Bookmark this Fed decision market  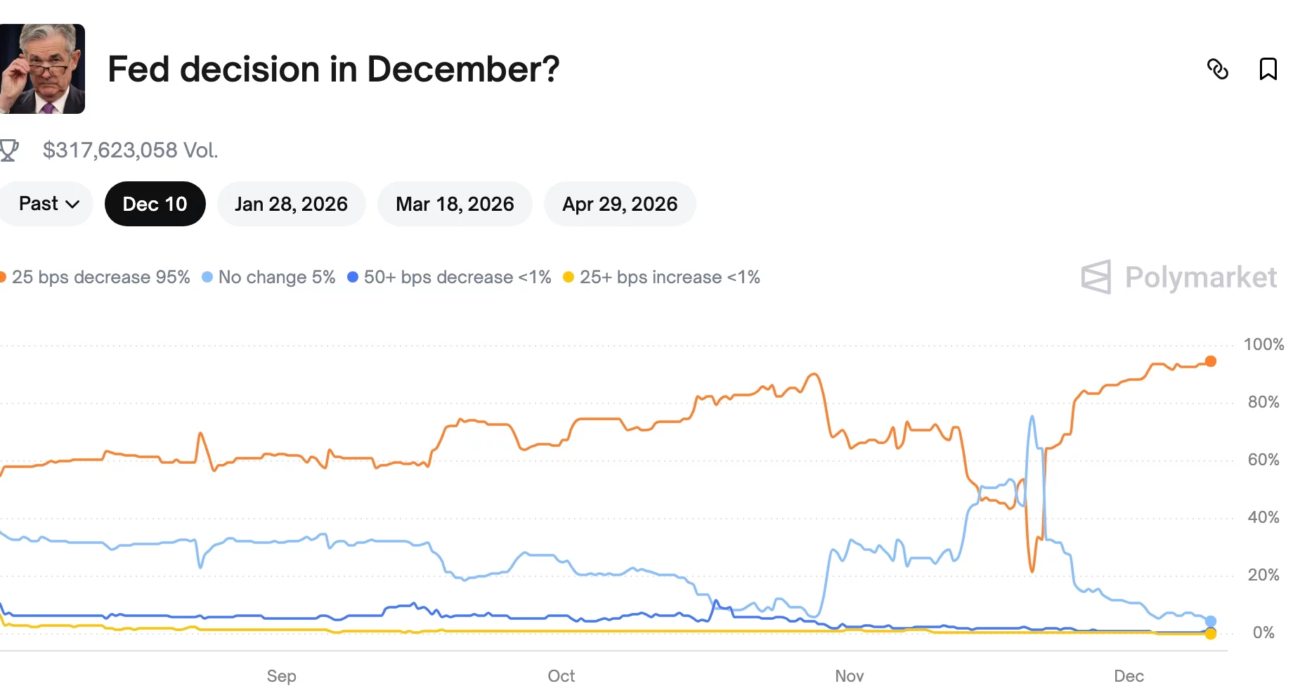click(1268, 69)
